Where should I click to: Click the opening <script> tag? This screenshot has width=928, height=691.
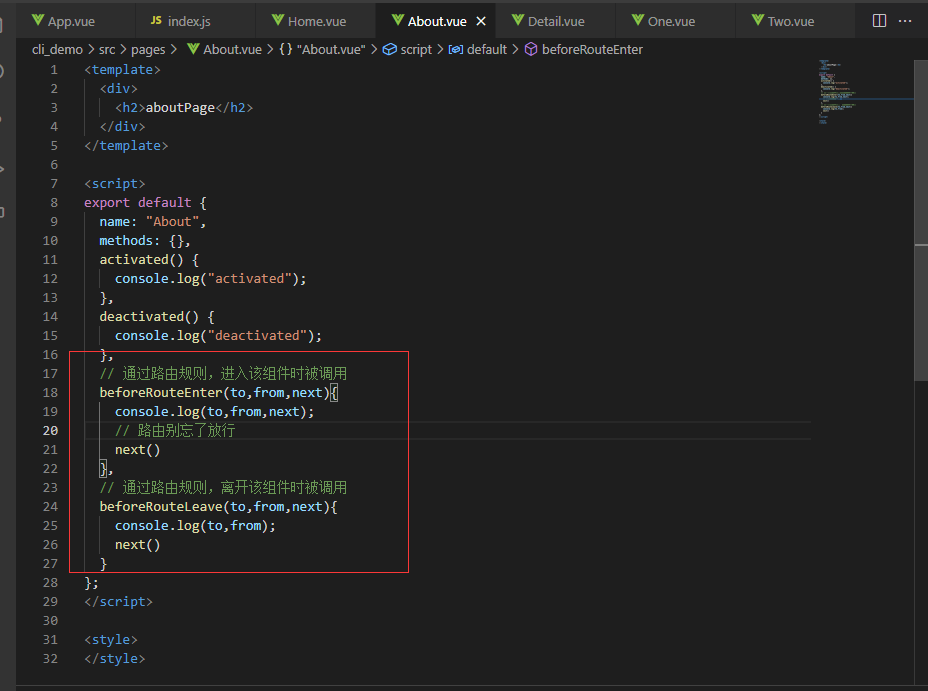tap(114, 184)
